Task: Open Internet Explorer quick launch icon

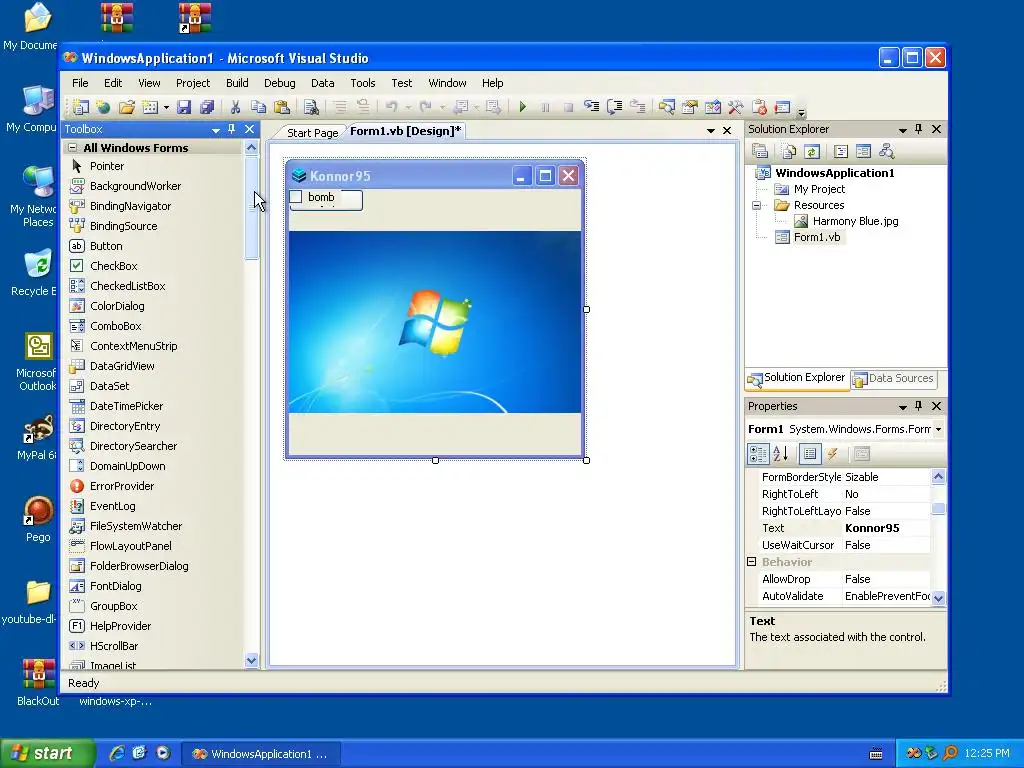Action: click(x=116, y=753)
